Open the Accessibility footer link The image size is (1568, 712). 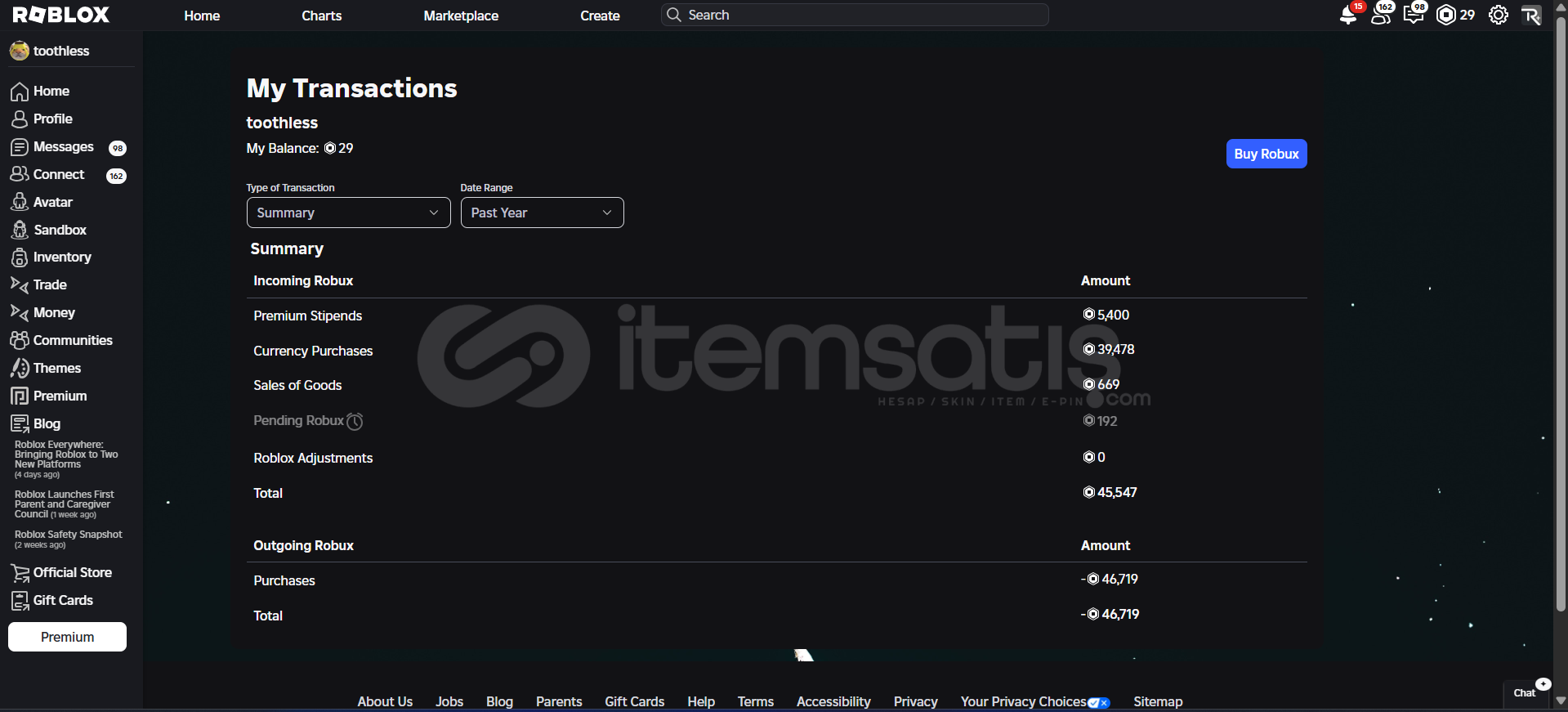click(833, 701)
